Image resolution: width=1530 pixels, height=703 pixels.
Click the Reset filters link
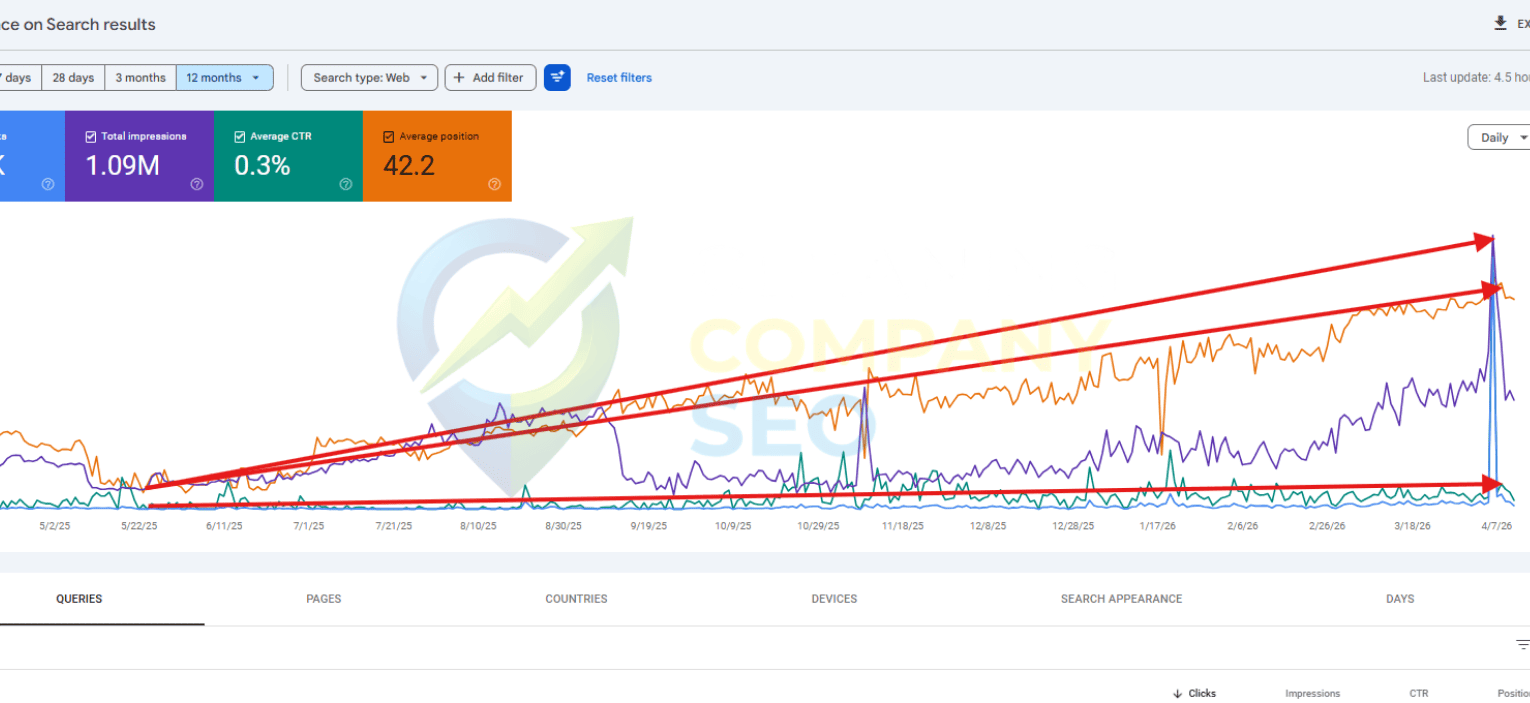pos(619,78)
